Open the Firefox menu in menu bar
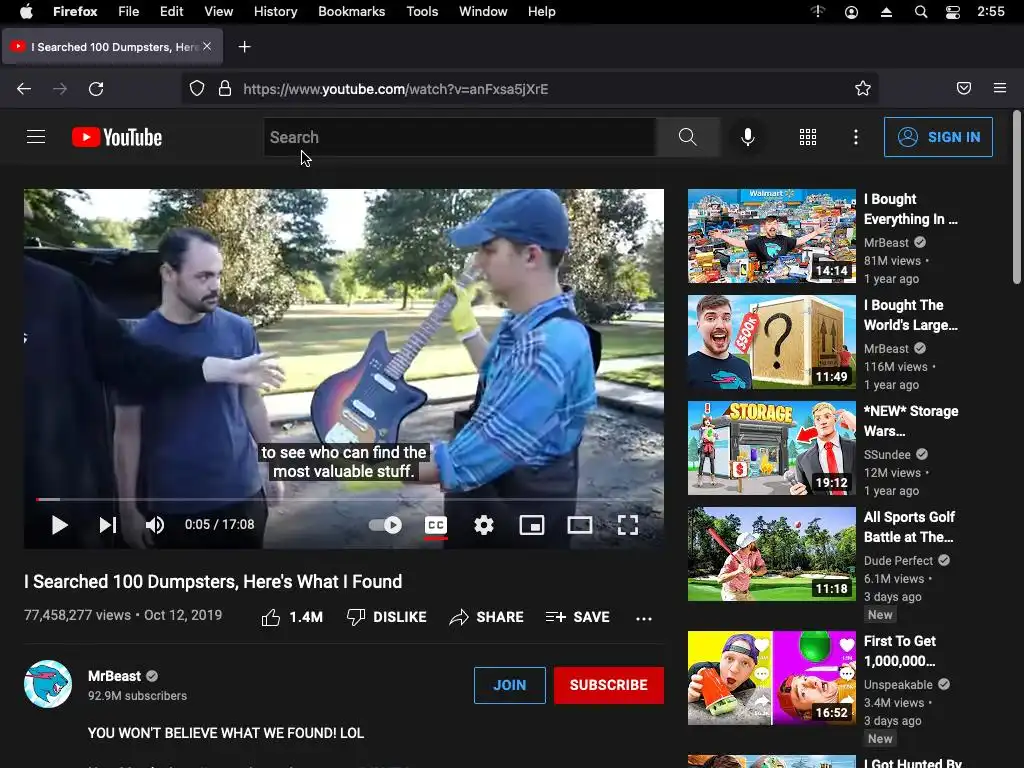Viewport: 1024px width, 768px height. coord(75,12)
